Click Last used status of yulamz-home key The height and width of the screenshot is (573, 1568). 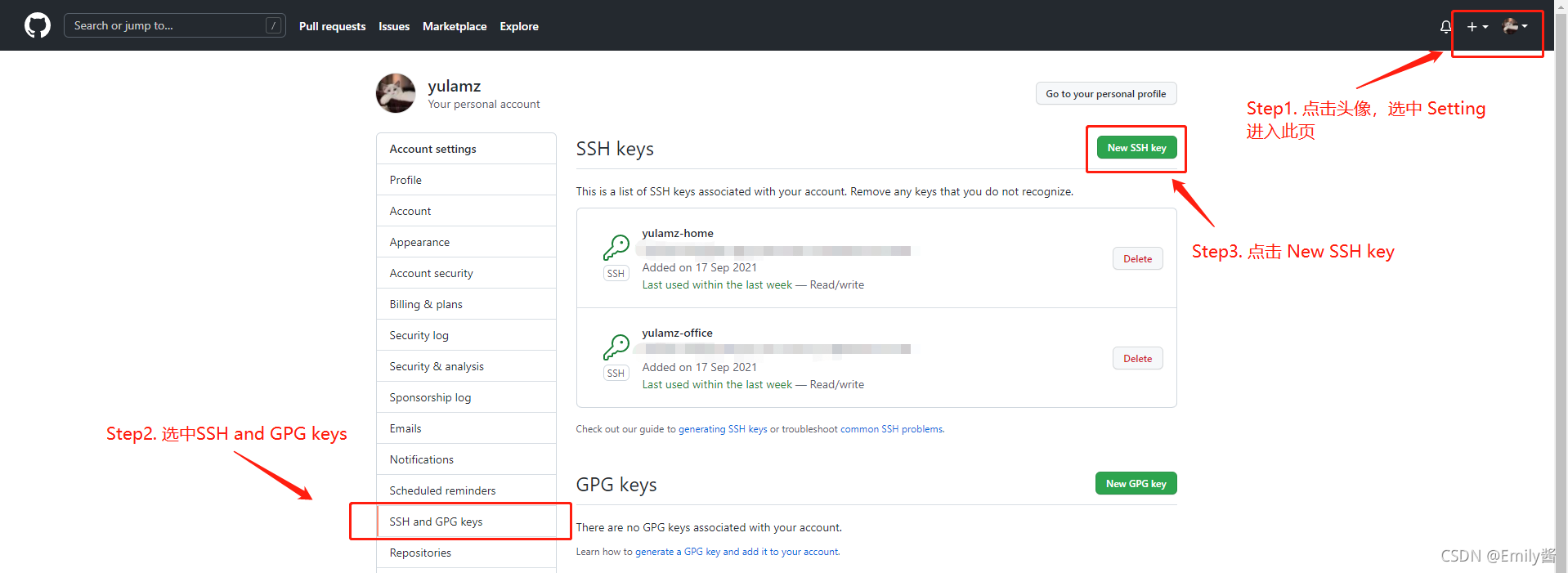717,284
